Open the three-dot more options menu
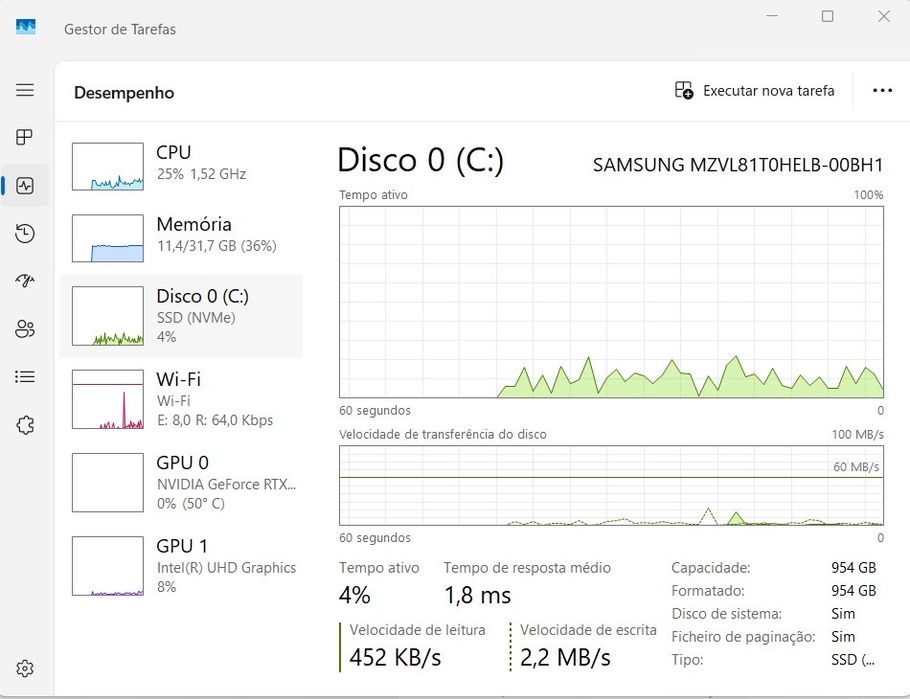This screenshot has height=699, width=910. tap(882, 91)
